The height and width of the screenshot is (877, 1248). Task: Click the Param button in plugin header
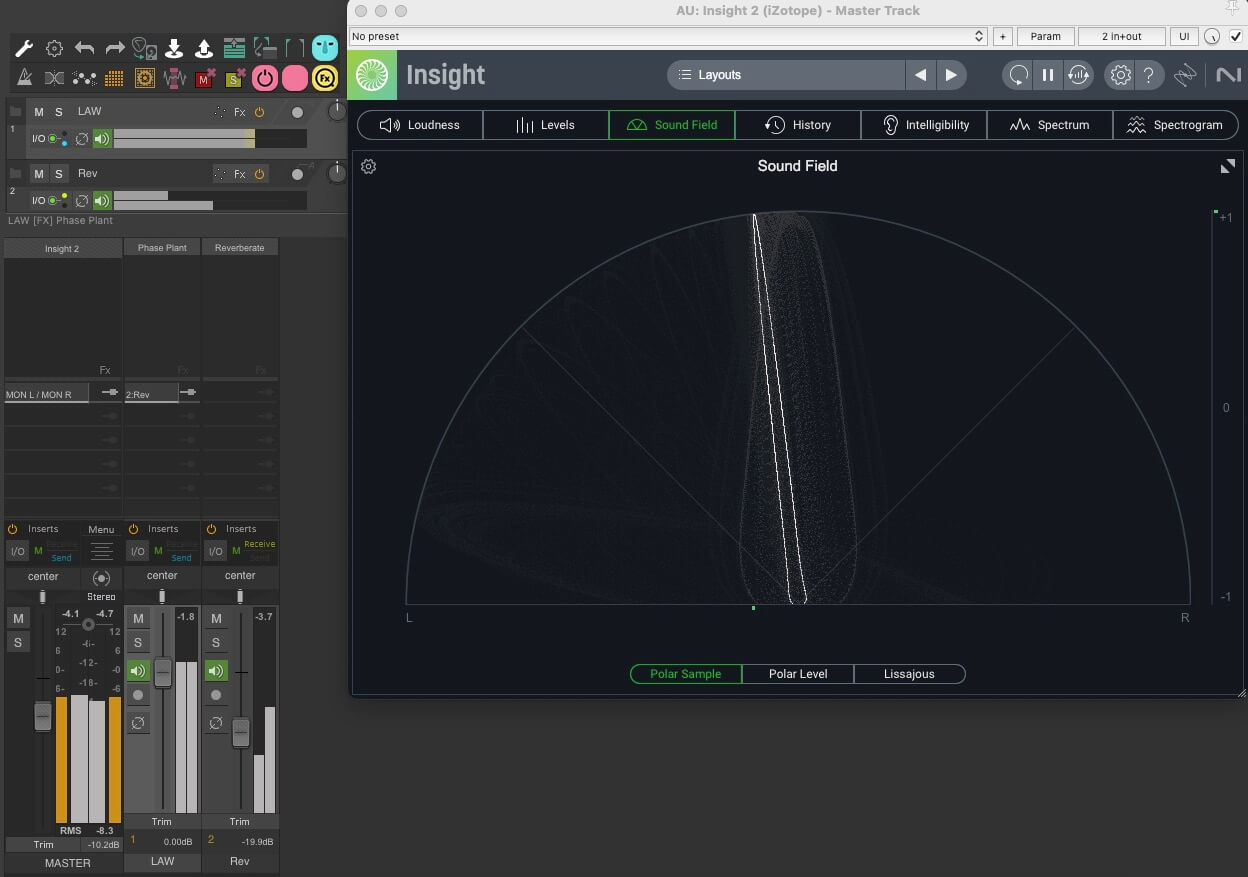(x=1045, y=36)
